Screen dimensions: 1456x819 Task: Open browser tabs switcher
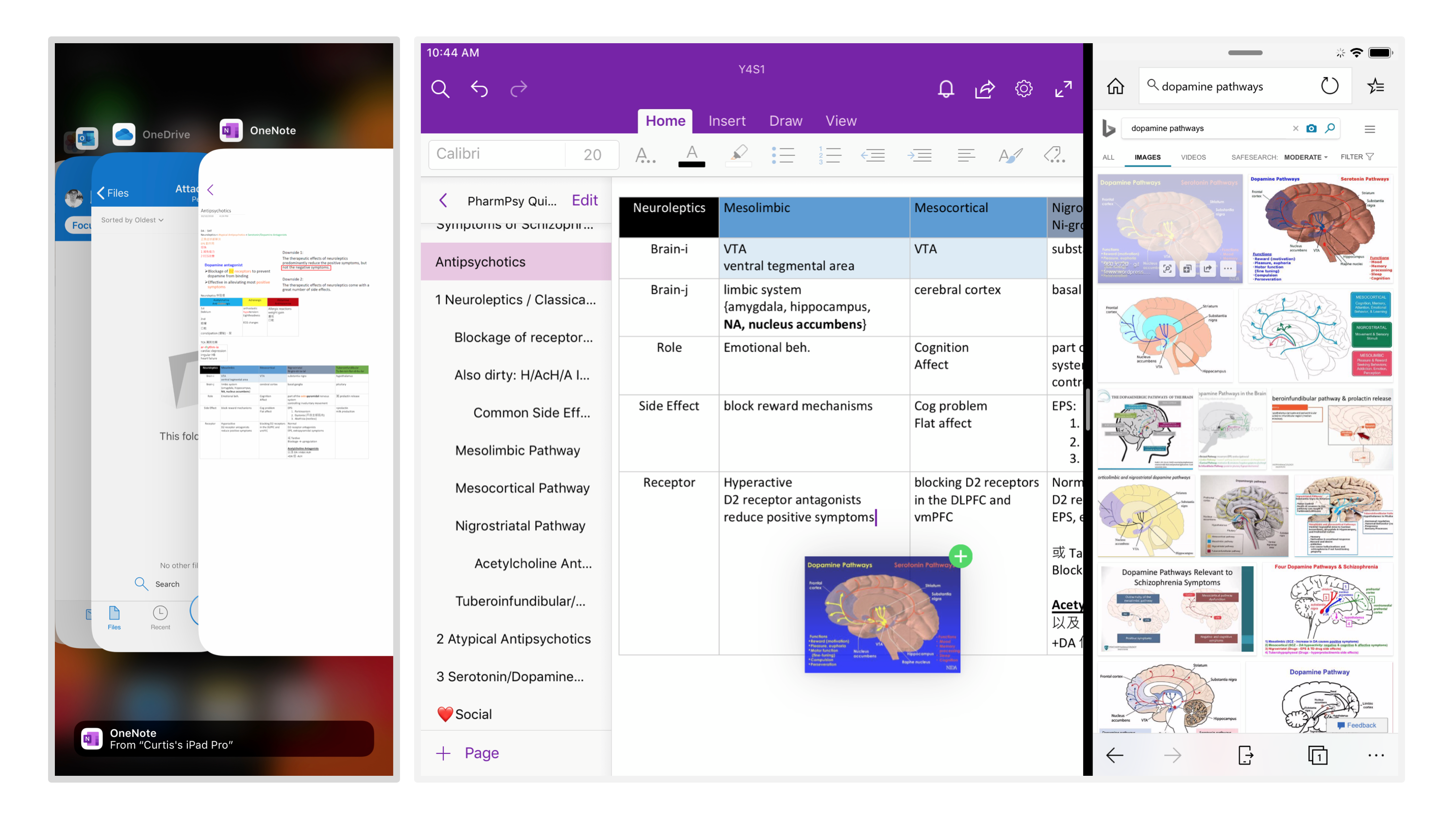pos(1318,755)
